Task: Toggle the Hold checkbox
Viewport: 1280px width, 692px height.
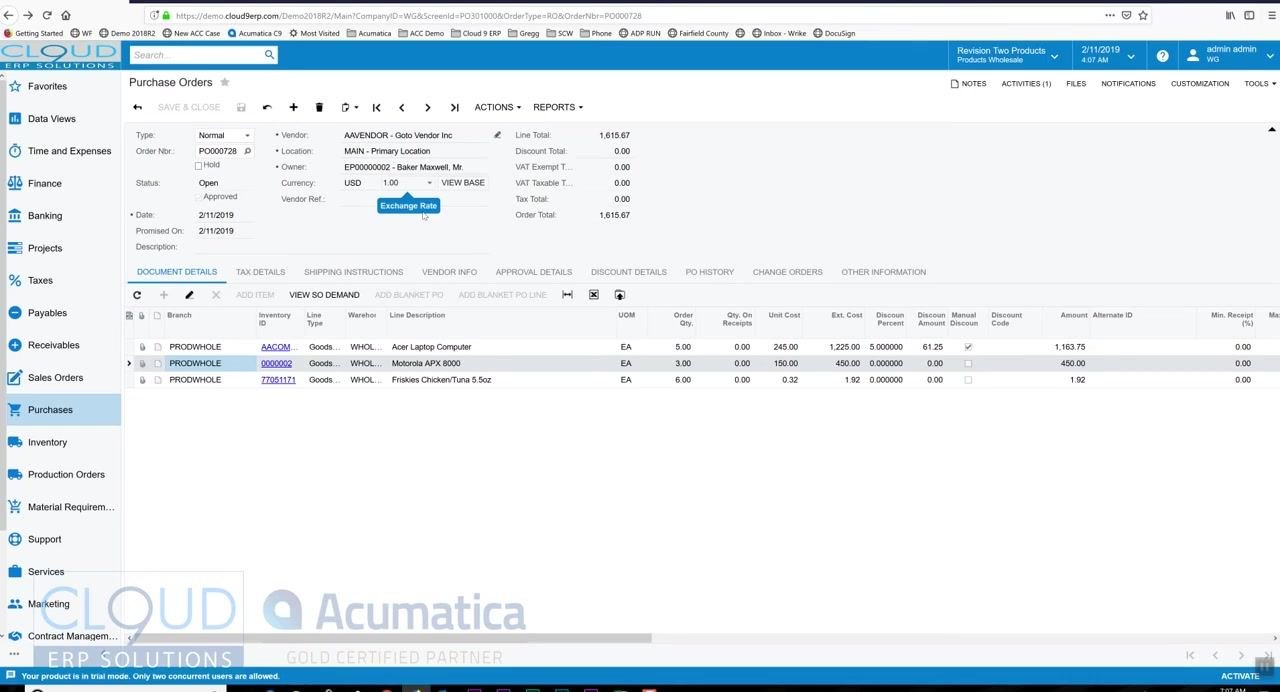Action: [x=198, y=165]
